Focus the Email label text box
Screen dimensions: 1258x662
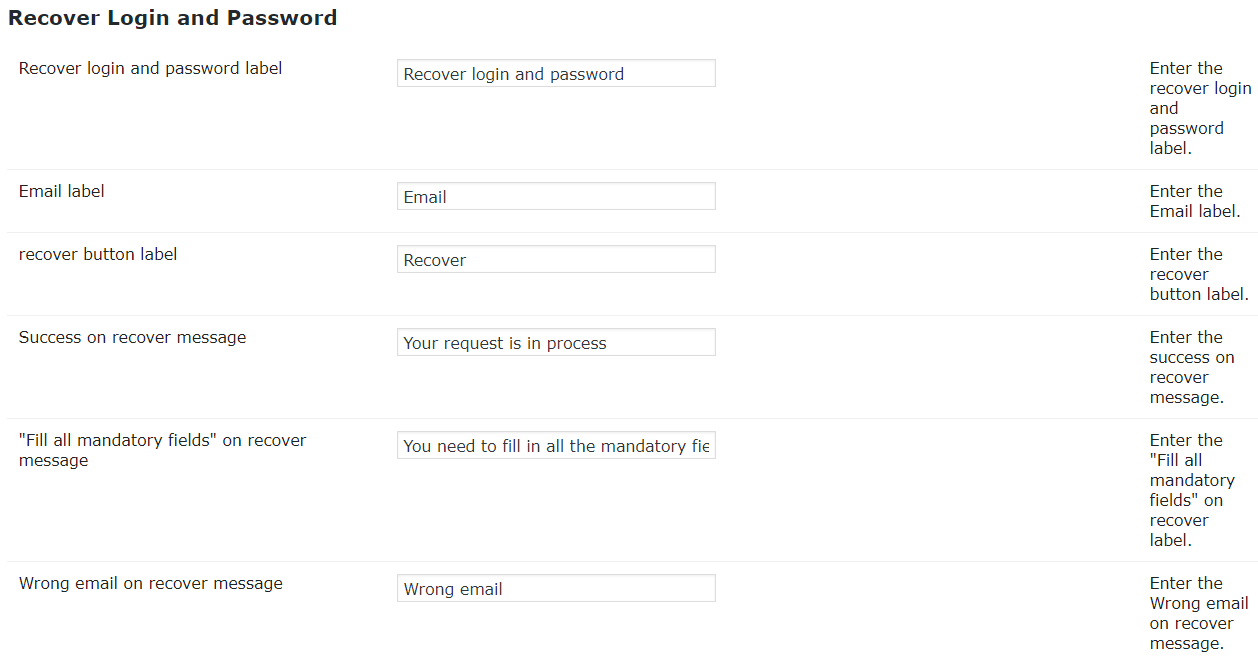point(556,197)
